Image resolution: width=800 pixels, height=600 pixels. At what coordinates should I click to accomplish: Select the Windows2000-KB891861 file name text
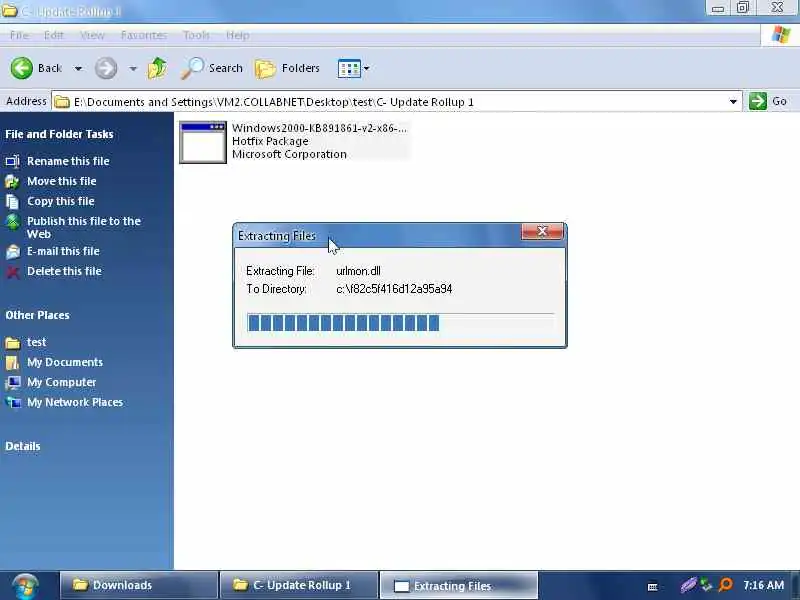(x=319, y=128)
